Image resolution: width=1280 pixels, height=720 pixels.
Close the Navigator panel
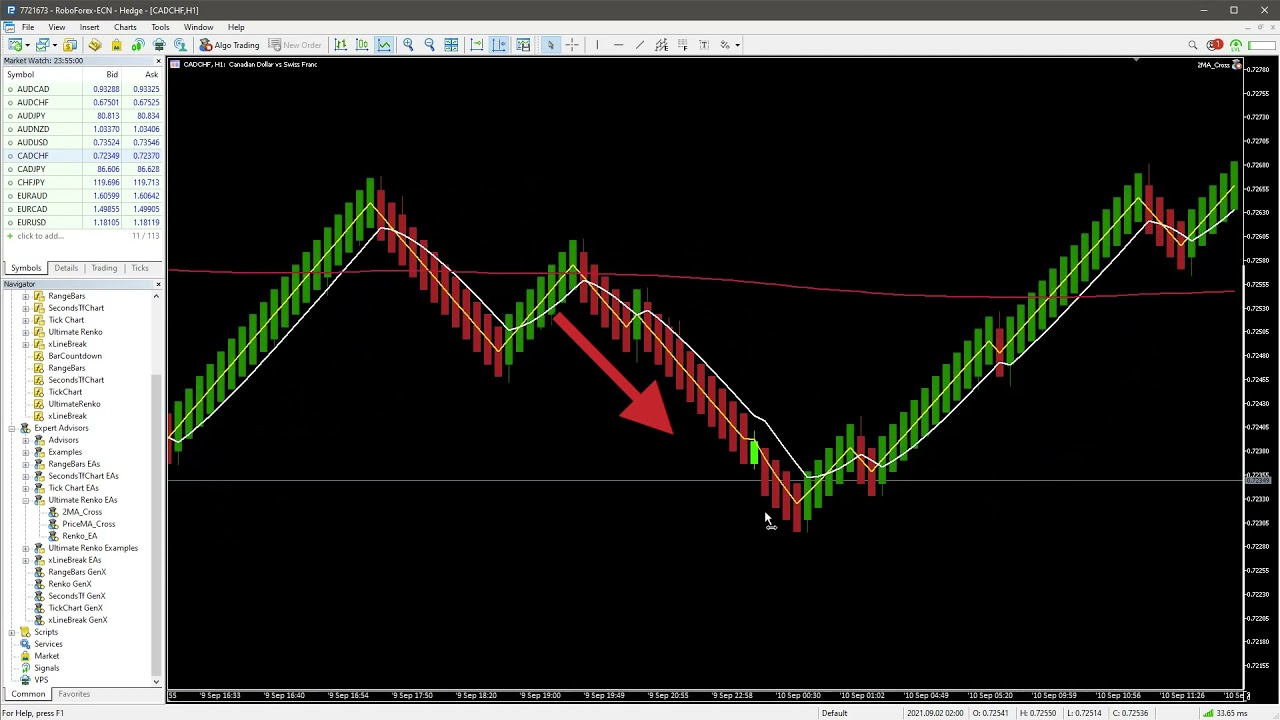click(x=158, y=284)
